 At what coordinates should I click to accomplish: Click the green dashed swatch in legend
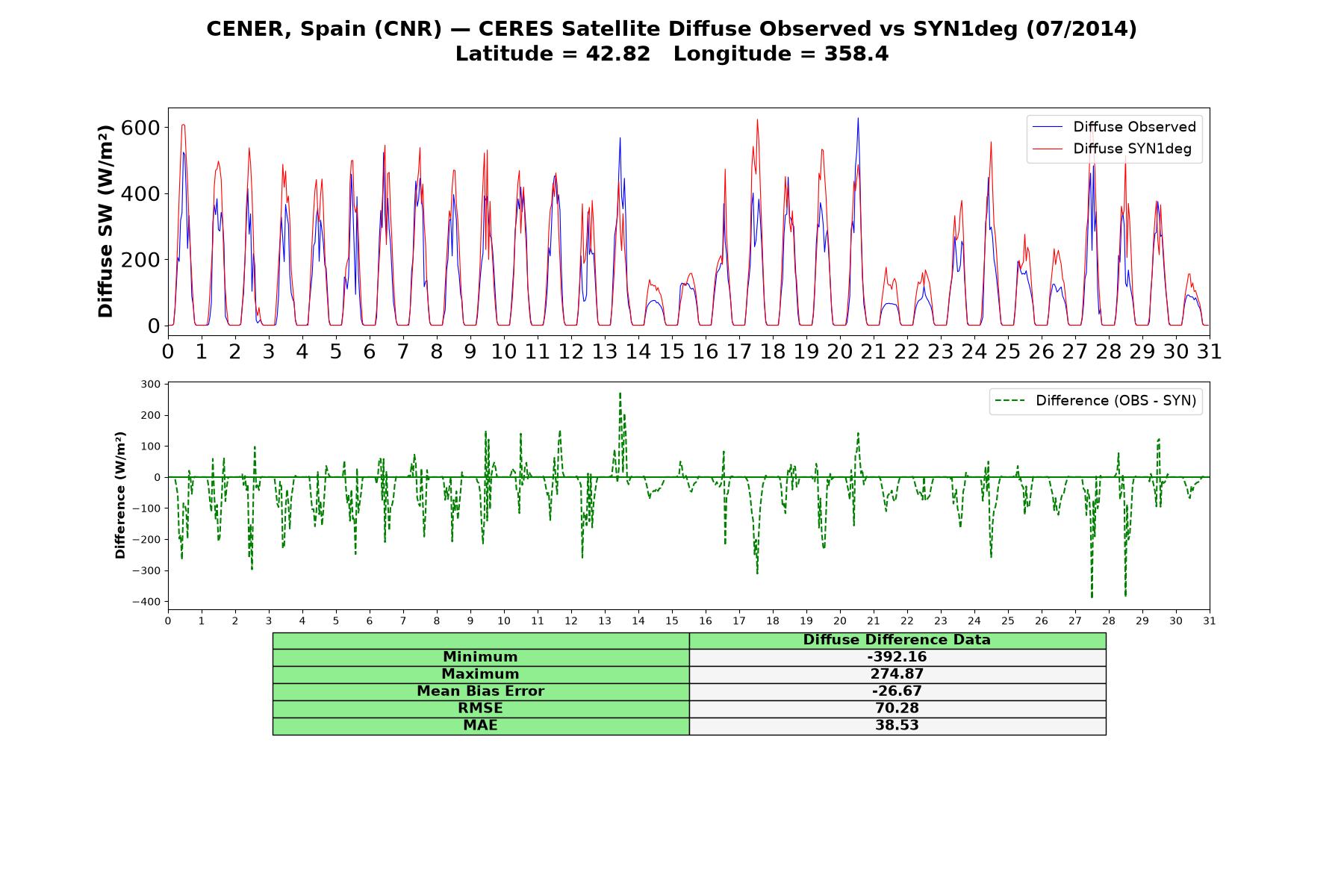click(x=1010, y=401)
